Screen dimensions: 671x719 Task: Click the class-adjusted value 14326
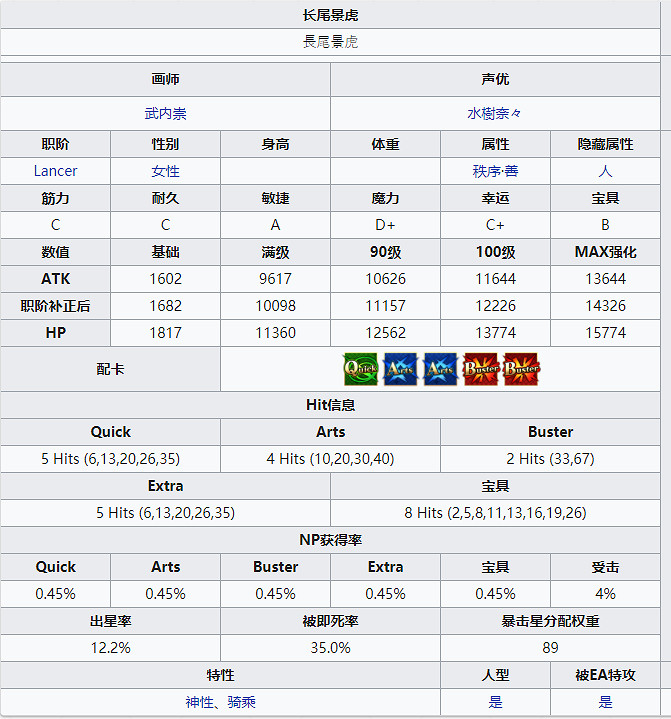point(605,306)
